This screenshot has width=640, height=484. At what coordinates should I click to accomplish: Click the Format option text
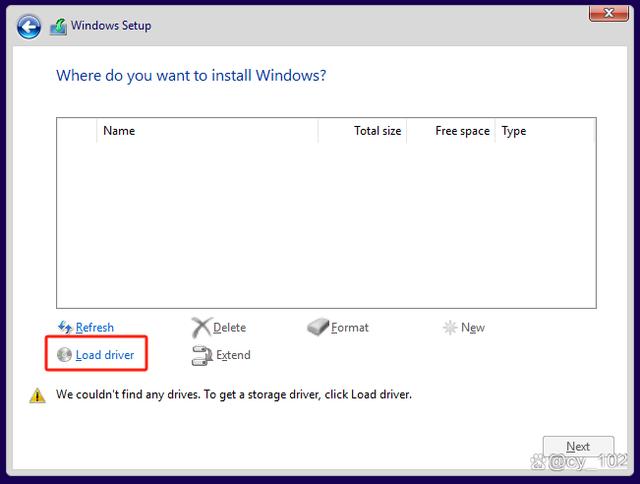(350, 328)
